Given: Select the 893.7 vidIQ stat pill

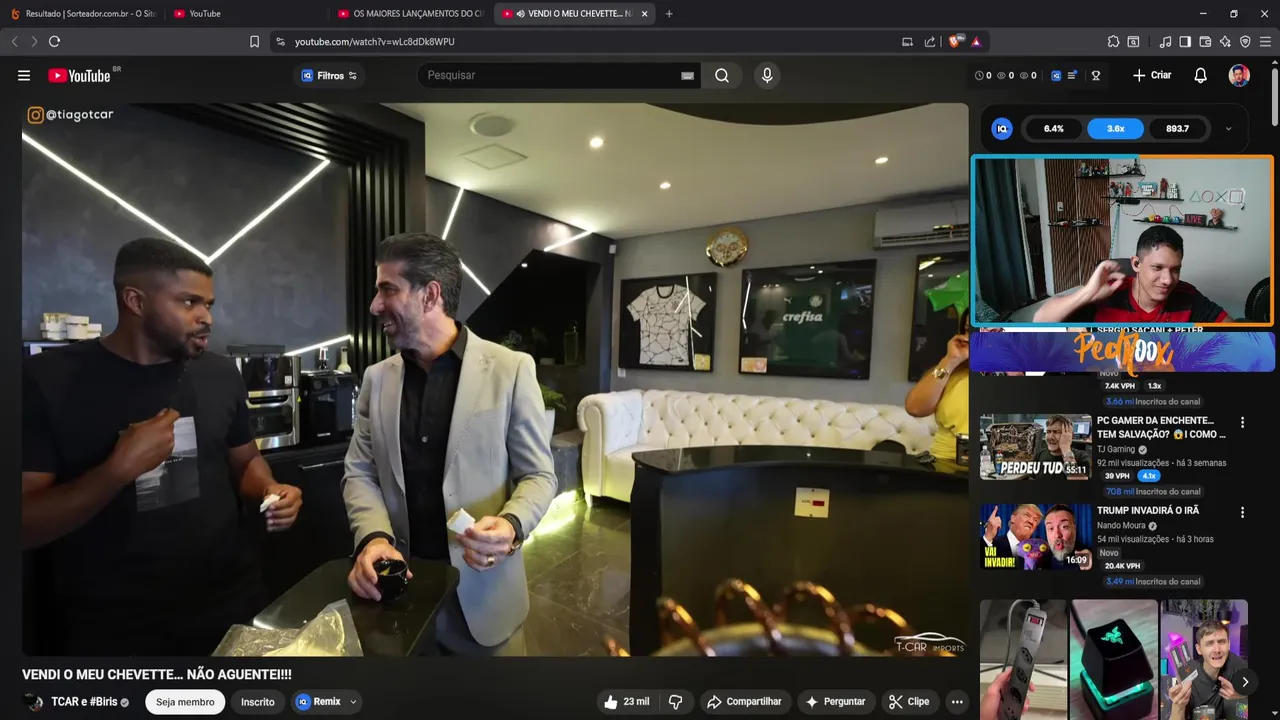Looking at the screenshot, I should click(x=1178, y=129).
